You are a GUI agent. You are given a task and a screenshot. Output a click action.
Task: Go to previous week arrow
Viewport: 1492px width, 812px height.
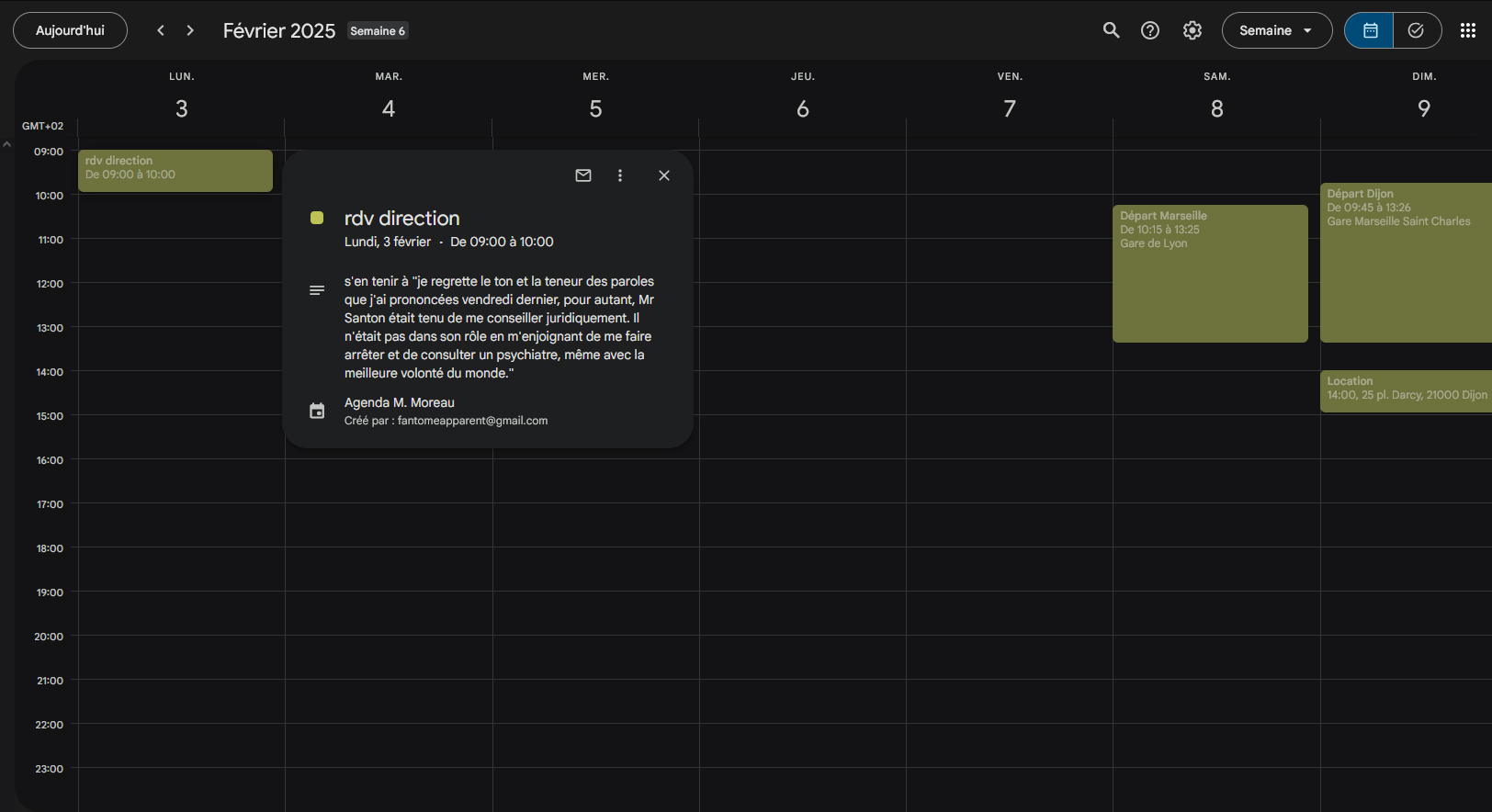[161, 30]
